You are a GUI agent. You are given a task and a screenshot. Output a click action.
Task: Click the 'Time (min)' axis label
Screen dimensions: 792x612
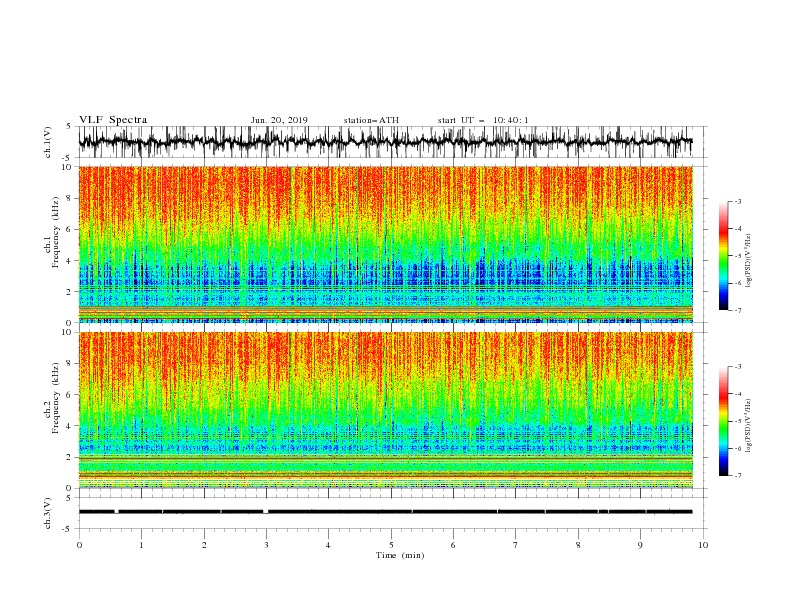coord(400,555)
